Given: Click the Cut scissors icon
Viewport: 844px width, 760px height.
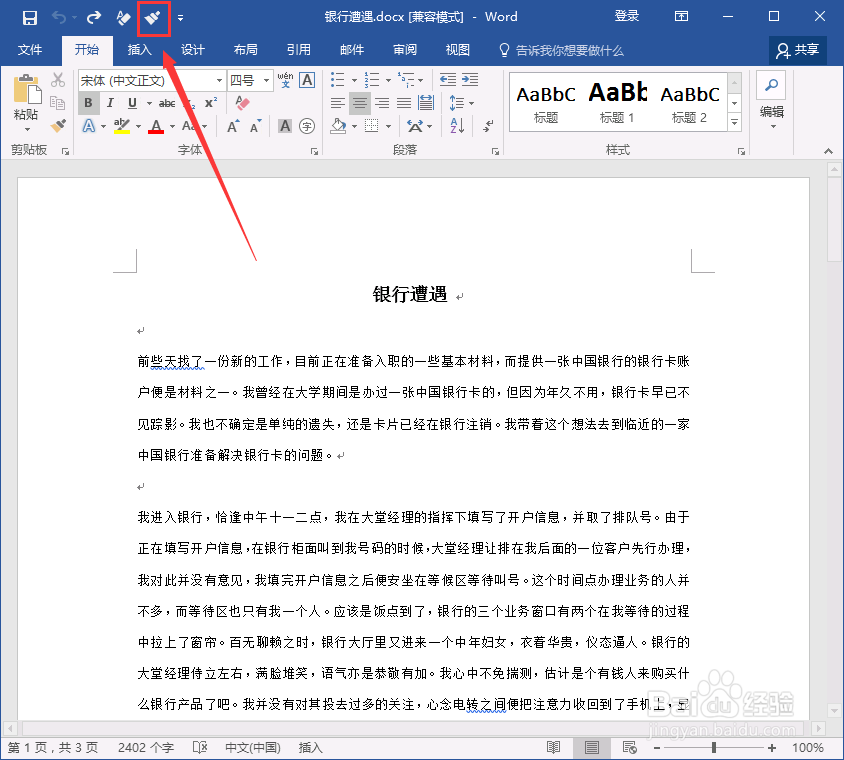Looking at the screenshot, I should point(58,80).
